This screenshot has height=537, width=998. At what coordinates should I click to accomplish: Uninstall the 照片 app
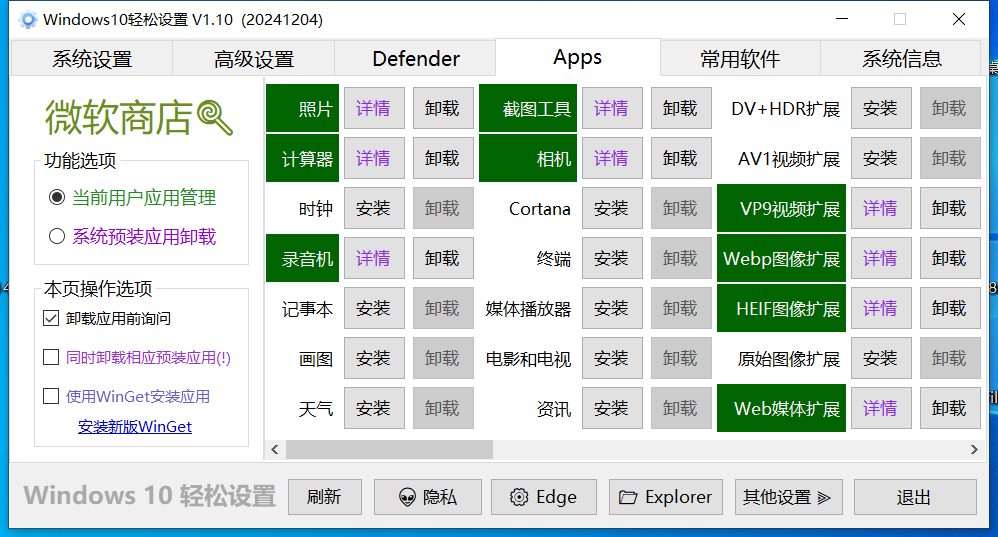tap(443, 108)
